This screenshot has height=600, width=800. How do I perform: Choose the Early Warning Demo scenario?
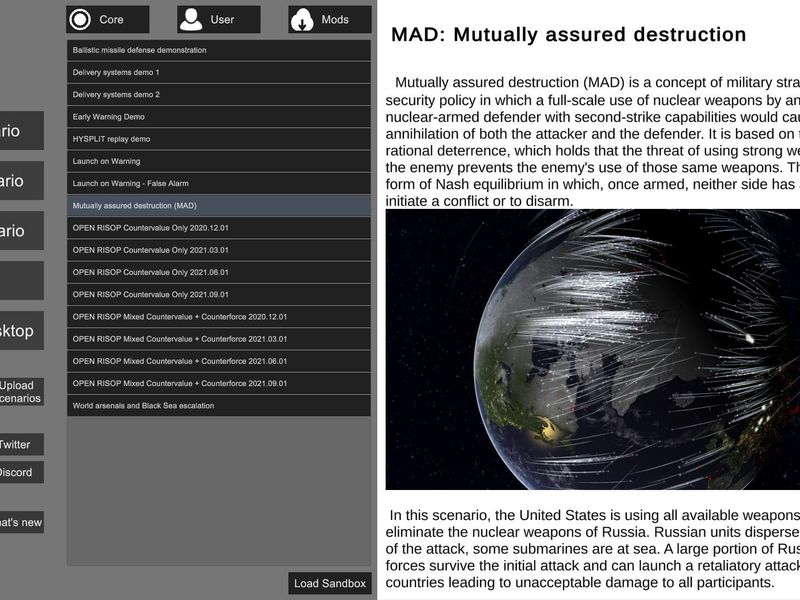point(219,117)
